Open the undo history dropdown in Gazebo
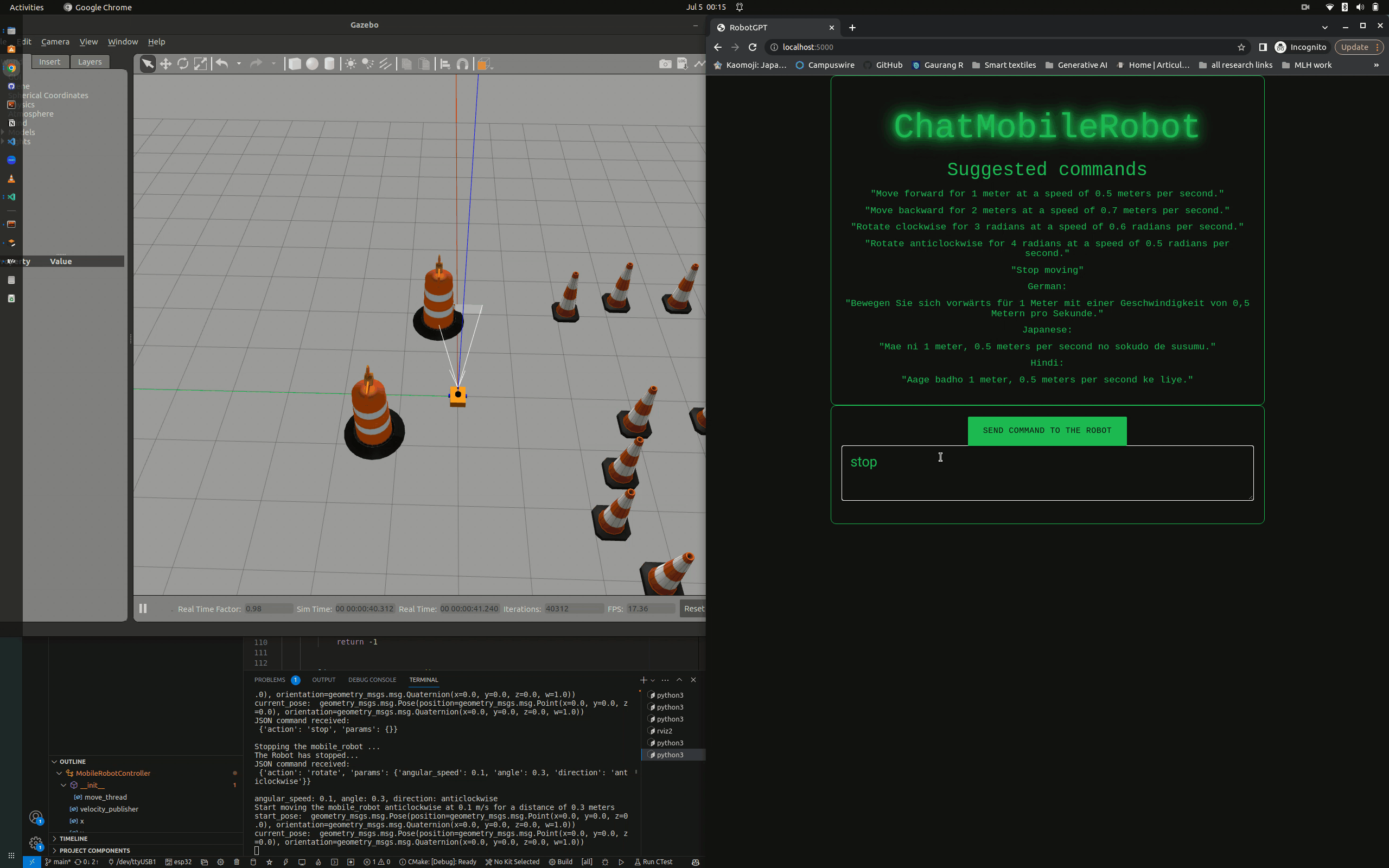This screenshot has width=1389, height=868. pyautogui.click(x=239, y=63)
